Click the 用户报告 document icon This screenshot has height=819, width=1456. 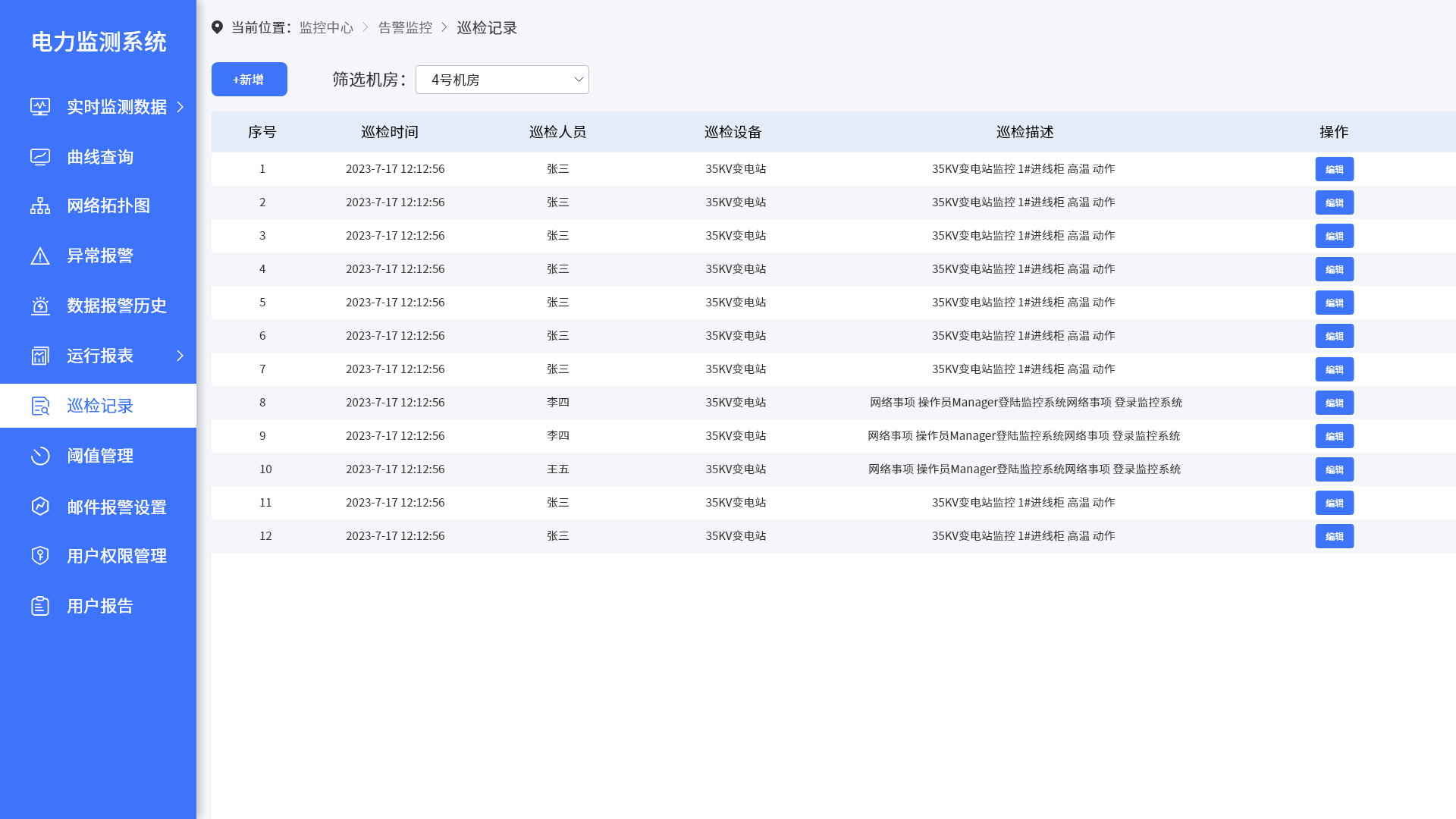point(40,606)
